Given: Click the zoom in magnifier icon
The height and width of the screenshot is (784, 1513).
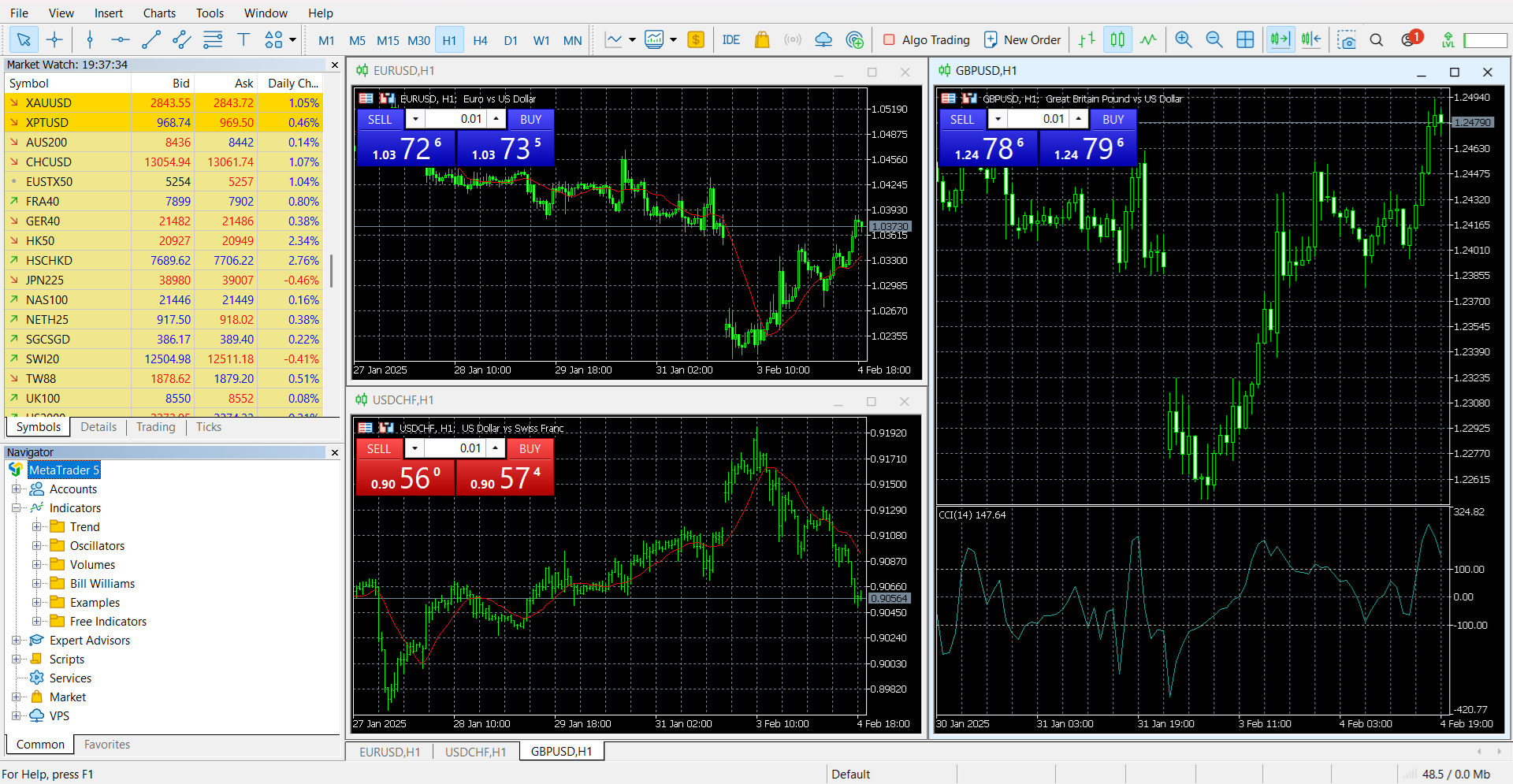Looking at the screenshot, I should 1183,40.
